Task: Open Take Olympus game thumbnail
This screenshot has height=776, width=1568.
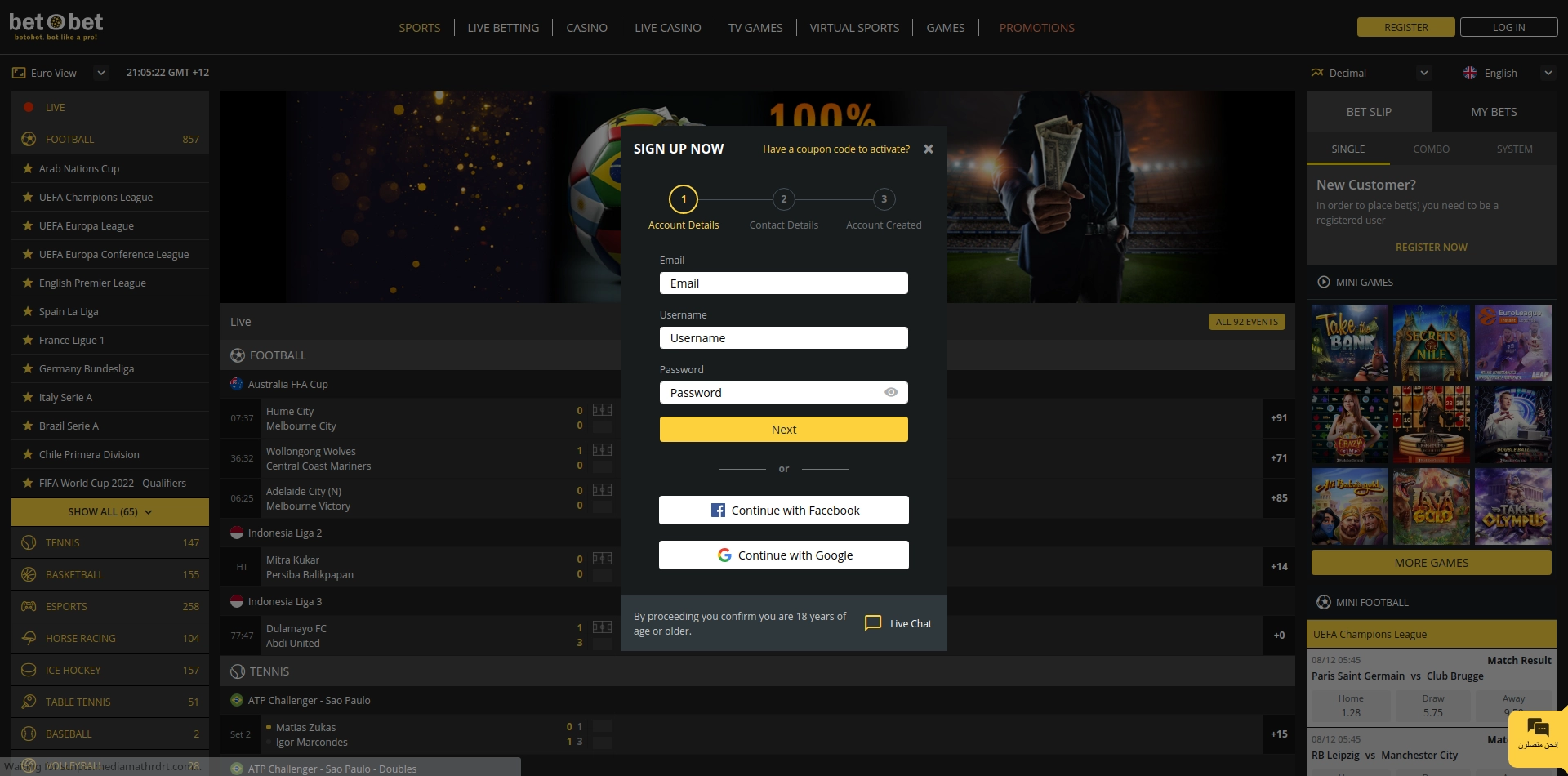Action: (x=1513, y=506)
